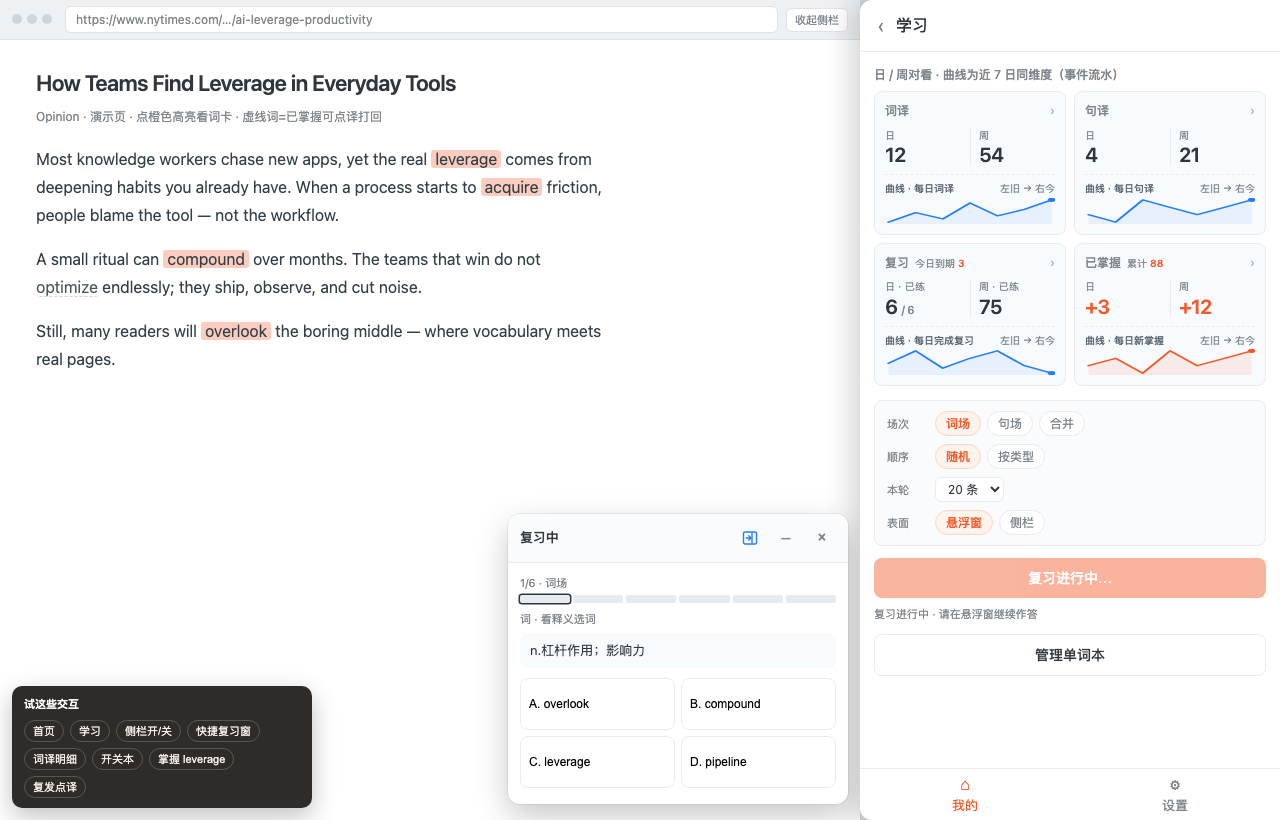Image resolution: width=1280 pixels, height=820 pixels.
Task: Expand the 复习 card chevron
Action: 1052,263
